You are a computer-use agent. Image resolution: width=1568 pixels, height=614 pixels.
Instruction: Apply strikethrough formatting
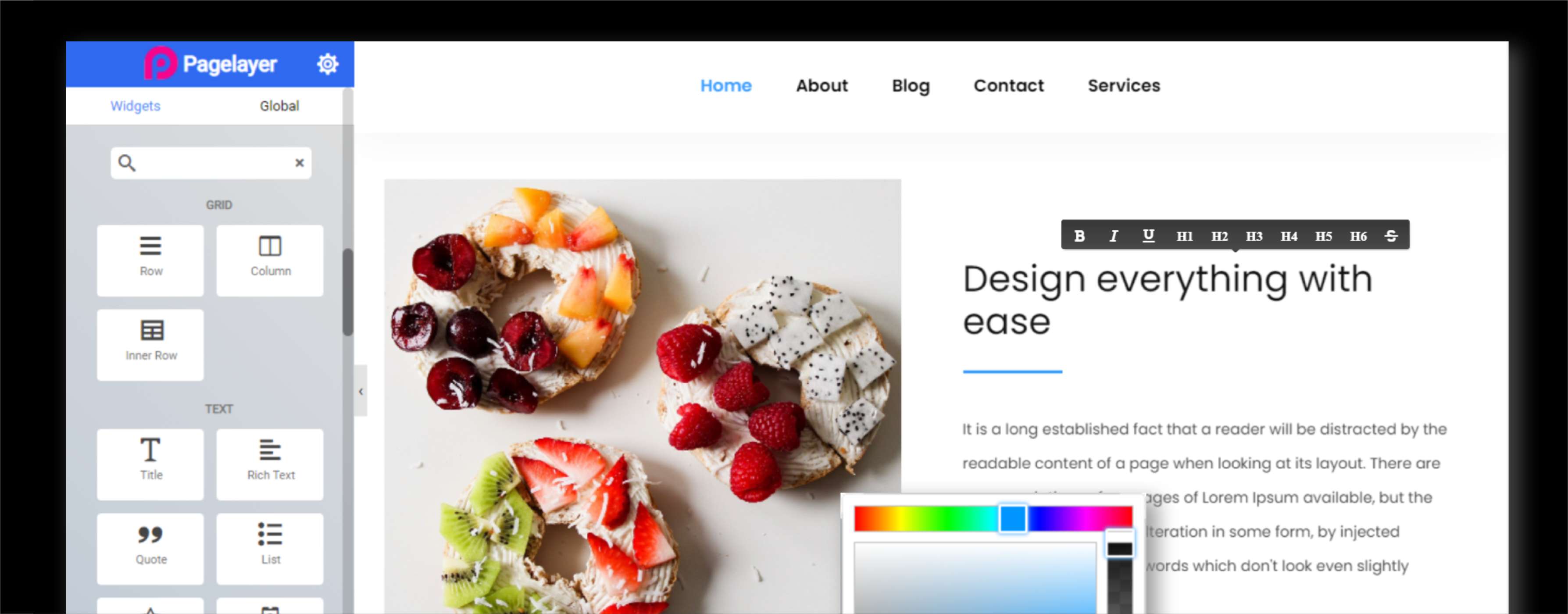pyautogui.click(x=1391, y=236)
